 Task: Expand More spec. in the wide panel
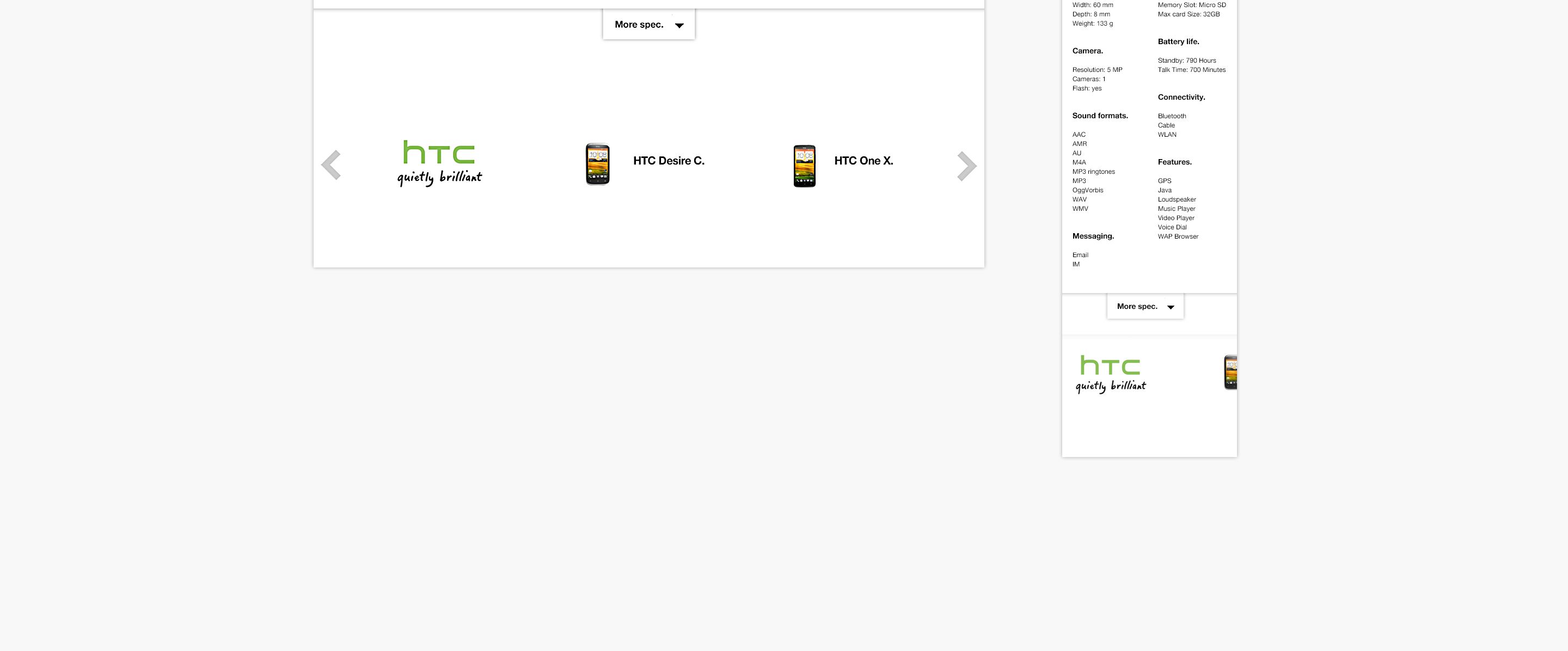point(639,25)
